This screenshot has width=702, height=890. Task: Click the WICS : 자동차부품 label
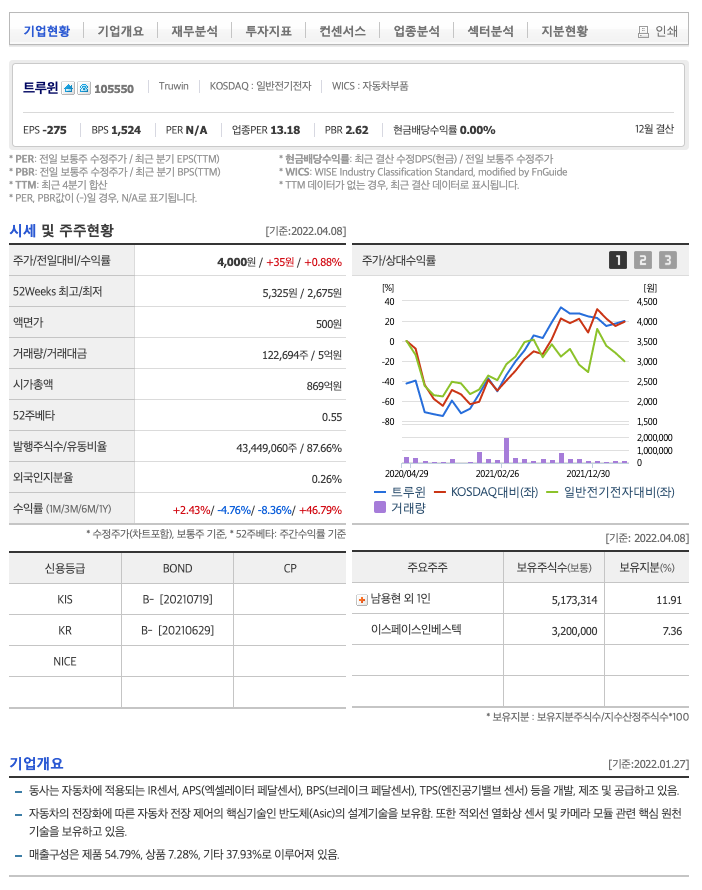click(370, 86)
